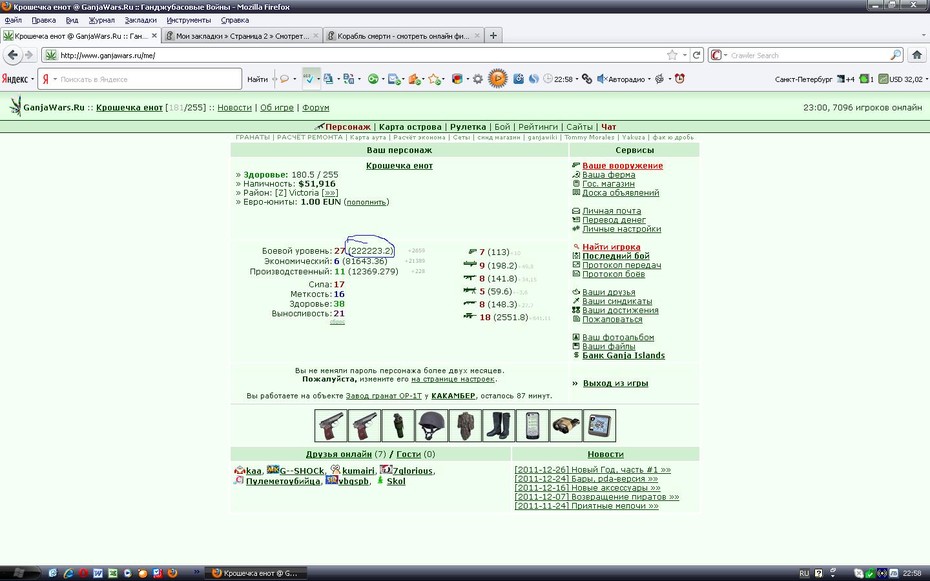Screen dimensions: 930x581
Task: Click the Найти игрока link
Action: pos(611,247)
